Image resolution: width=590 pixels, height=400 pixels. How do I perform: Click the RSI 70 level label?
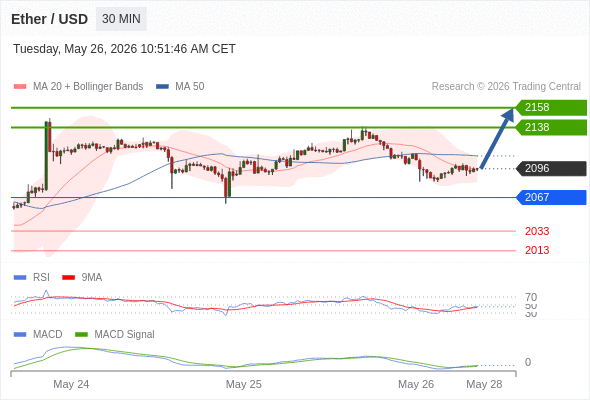[x=531, y=297]
